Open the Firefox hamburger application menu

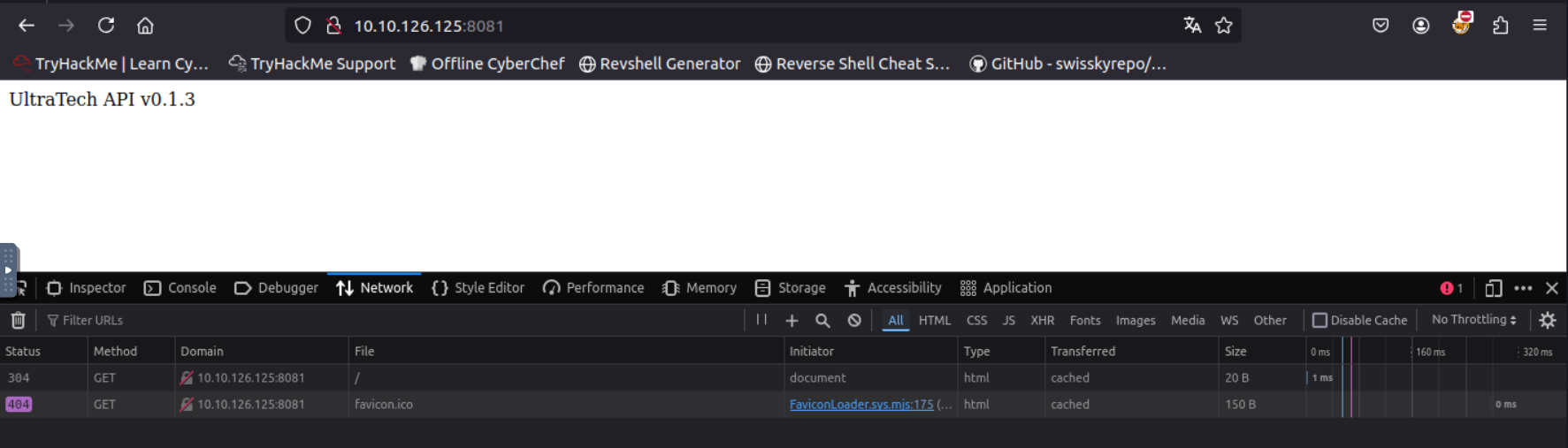point(1540,26)
